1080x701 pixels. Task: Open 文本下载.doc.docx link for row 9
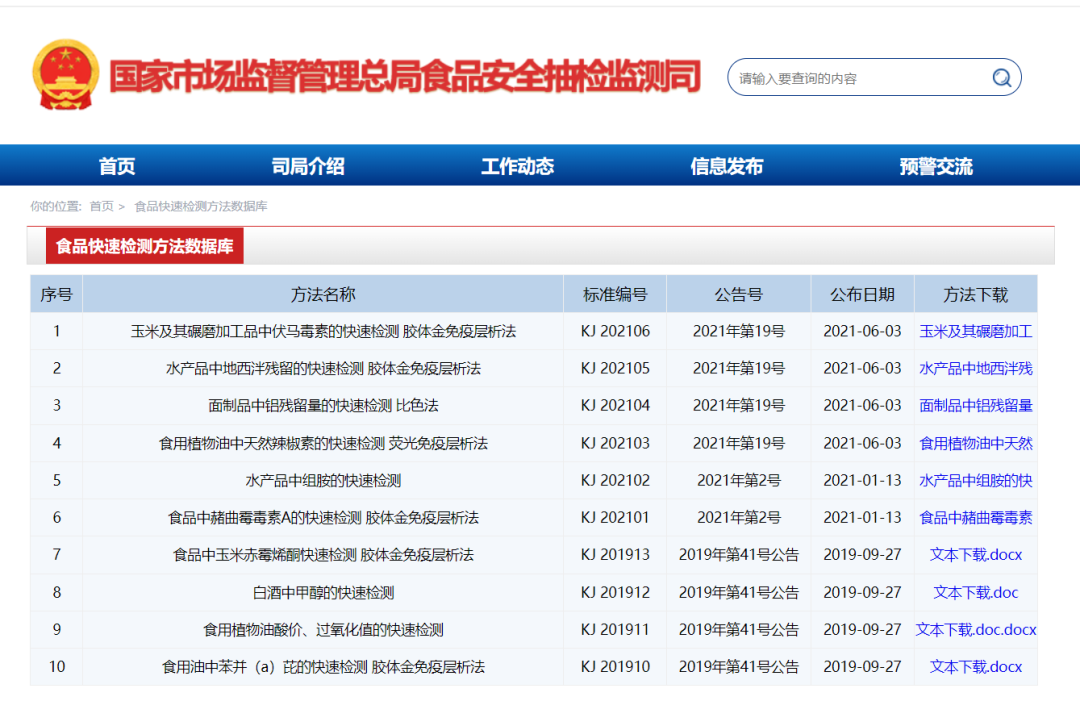(x=975, y=630)
